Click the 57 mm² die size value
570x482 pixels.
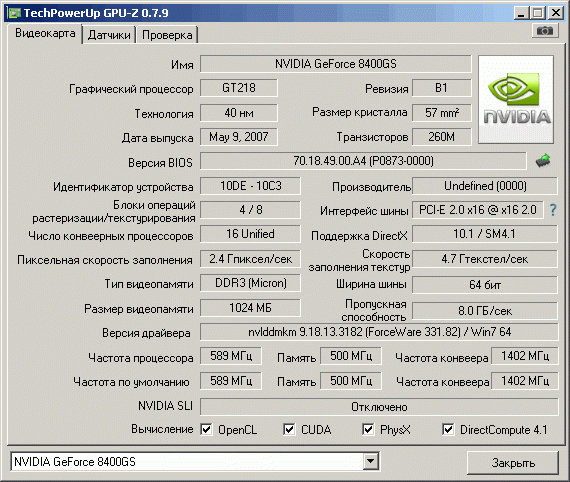[x=442, y=113]
